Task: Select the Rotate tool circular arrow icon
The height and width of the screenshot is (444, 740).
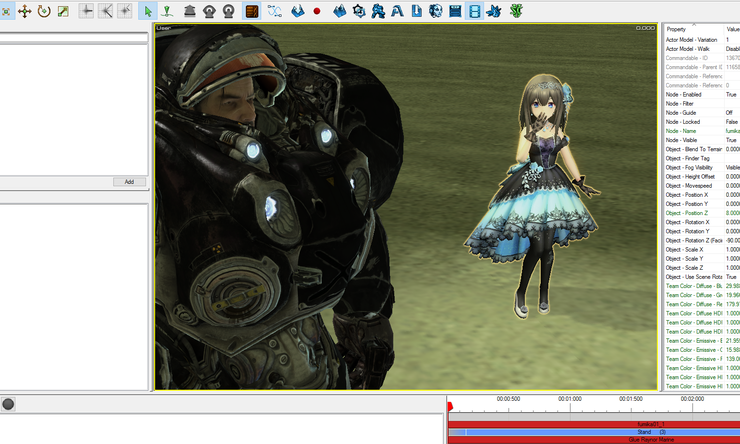Action: point(44,11)
